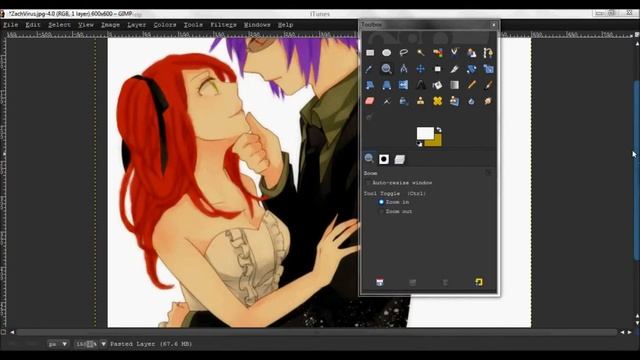The height and width of the screenshot is (360, 640).
Task: Select the Measure compass tool
Action: tap(404, 69)
